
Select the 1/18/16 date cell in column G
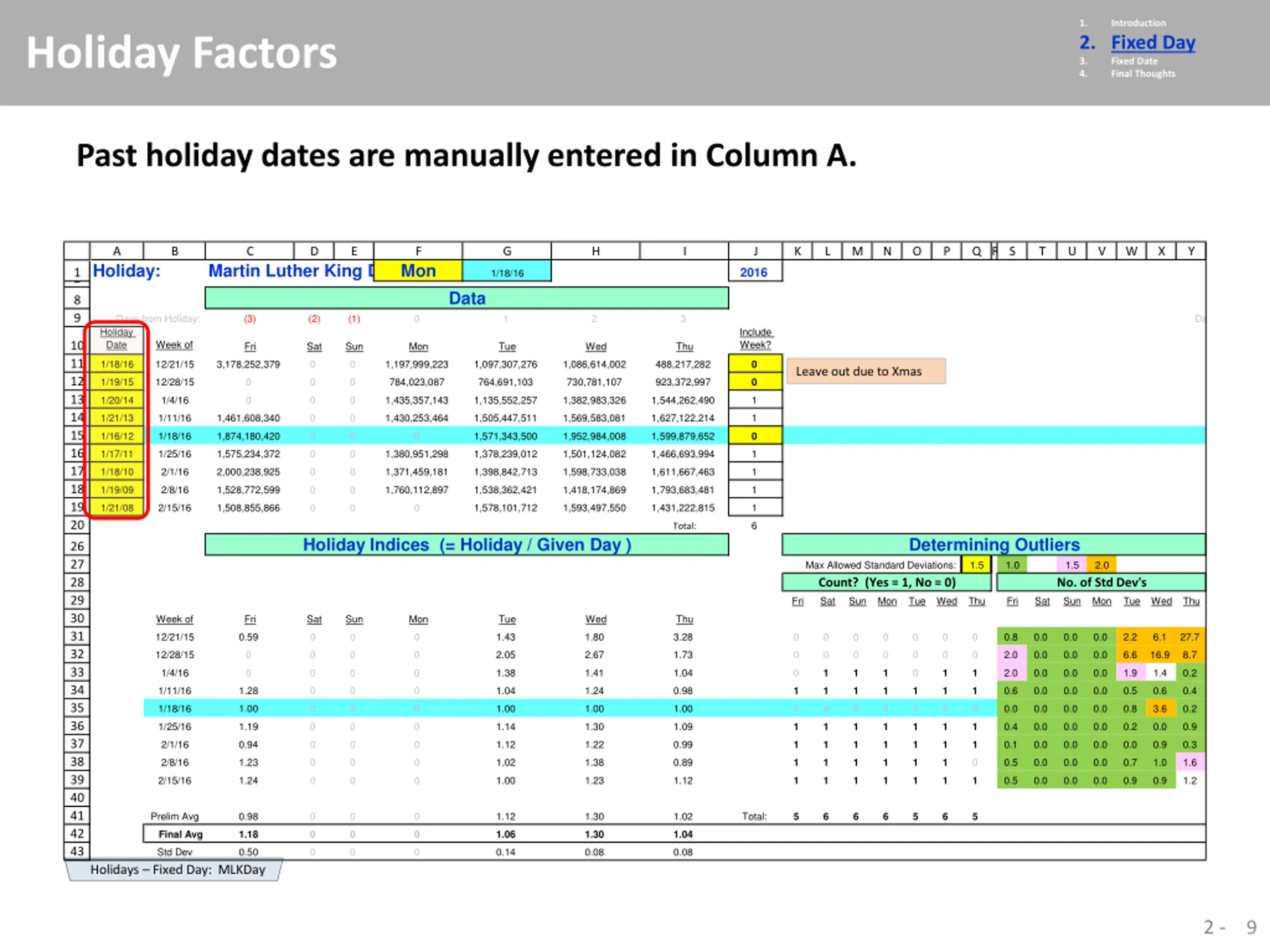(x=507, y=273)
